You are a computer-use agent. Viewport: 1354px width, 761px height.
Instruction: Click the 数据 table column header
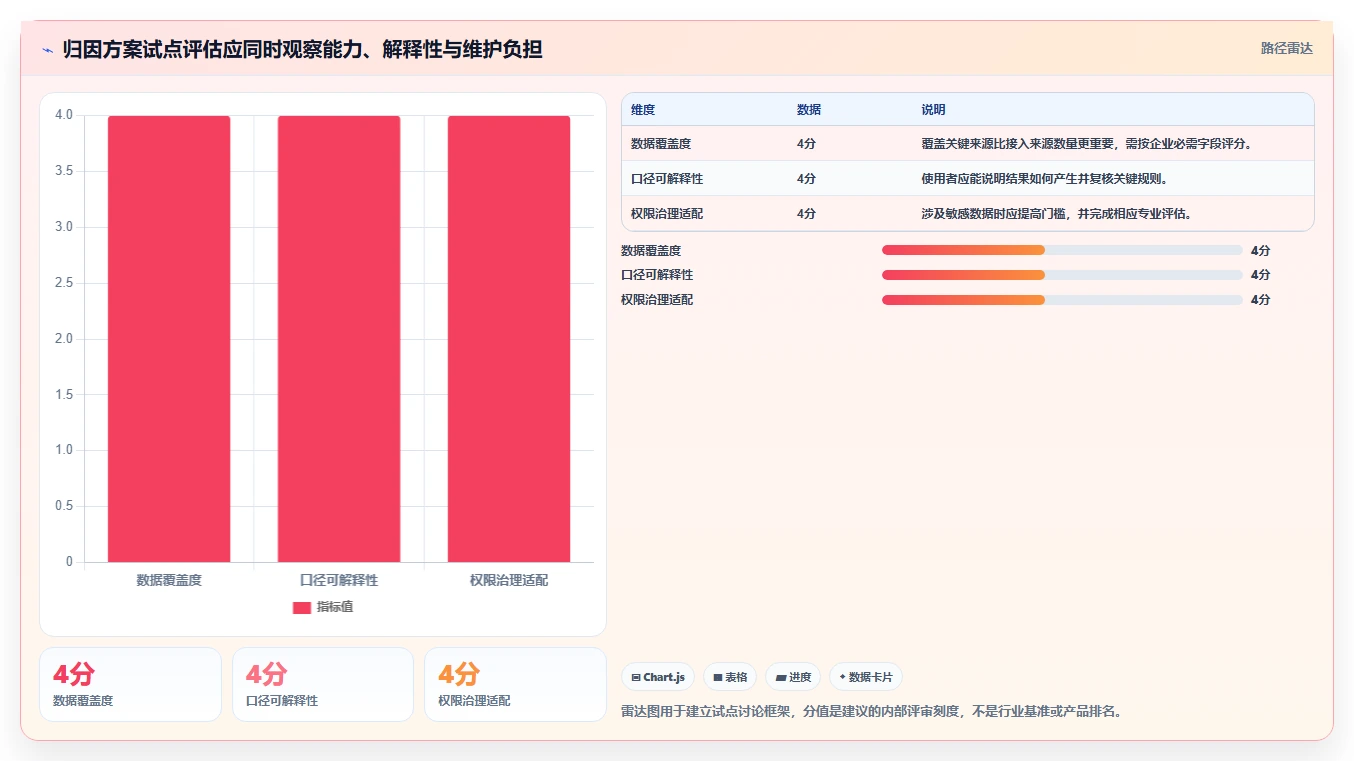point(809,110)
